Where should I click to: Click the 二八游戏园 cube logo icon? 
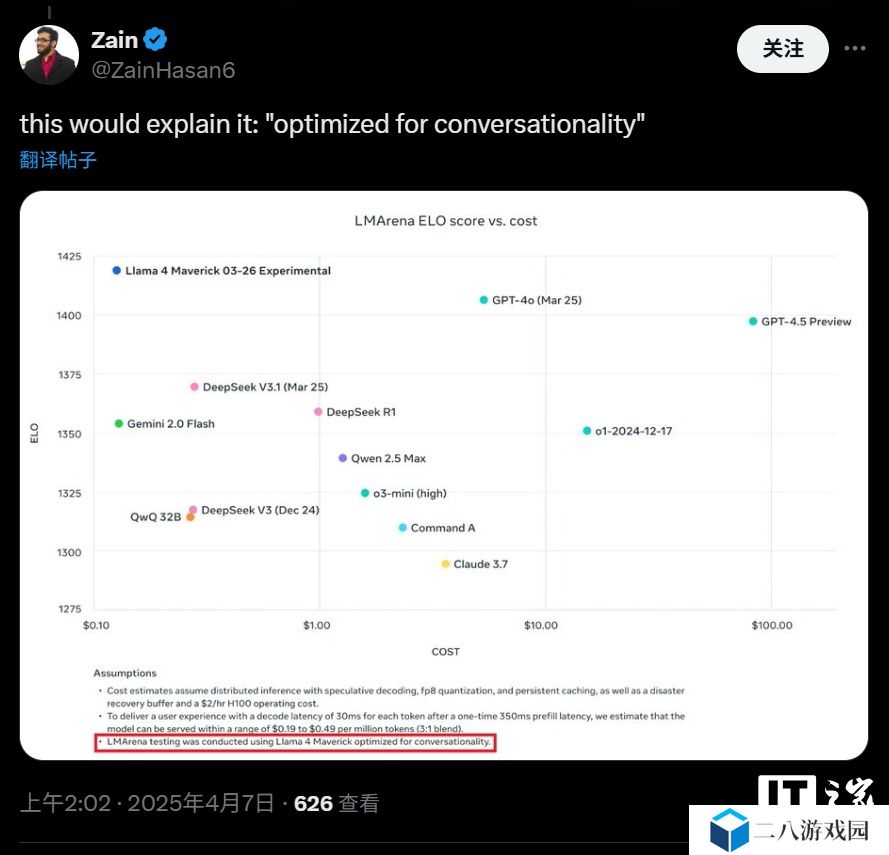730,829
